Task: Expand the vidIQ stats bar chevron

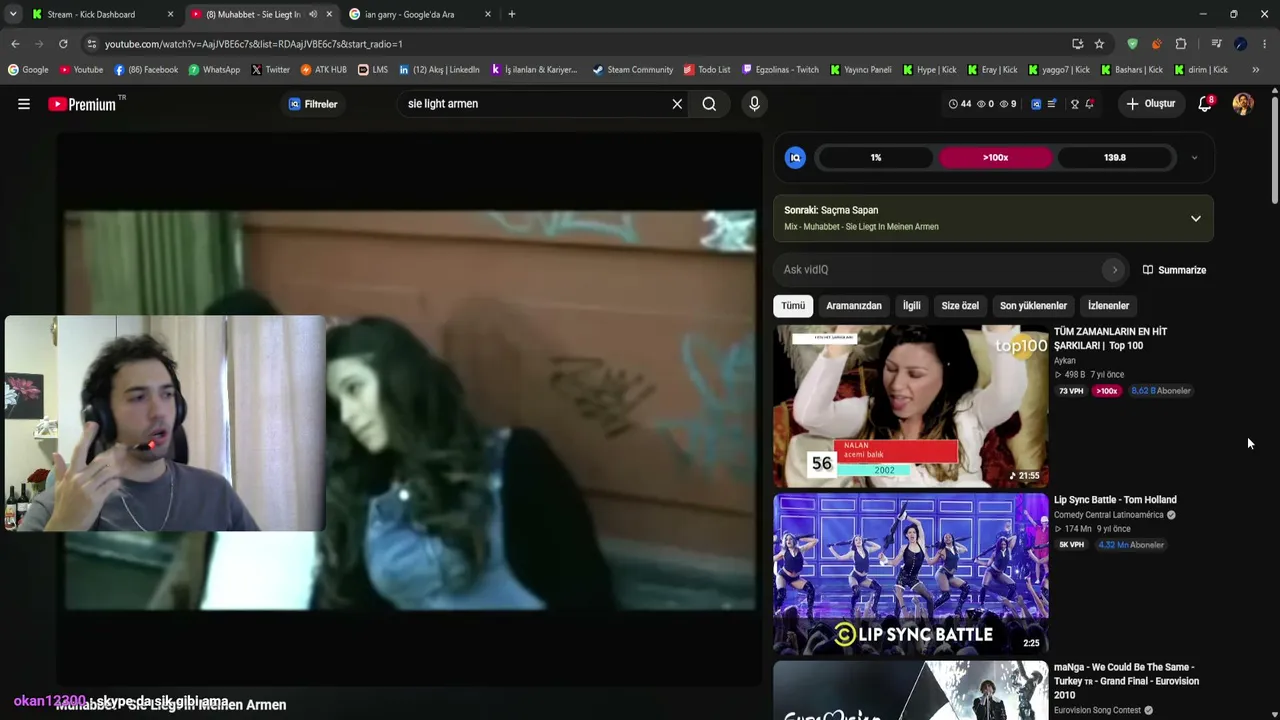Action: 1194,158
